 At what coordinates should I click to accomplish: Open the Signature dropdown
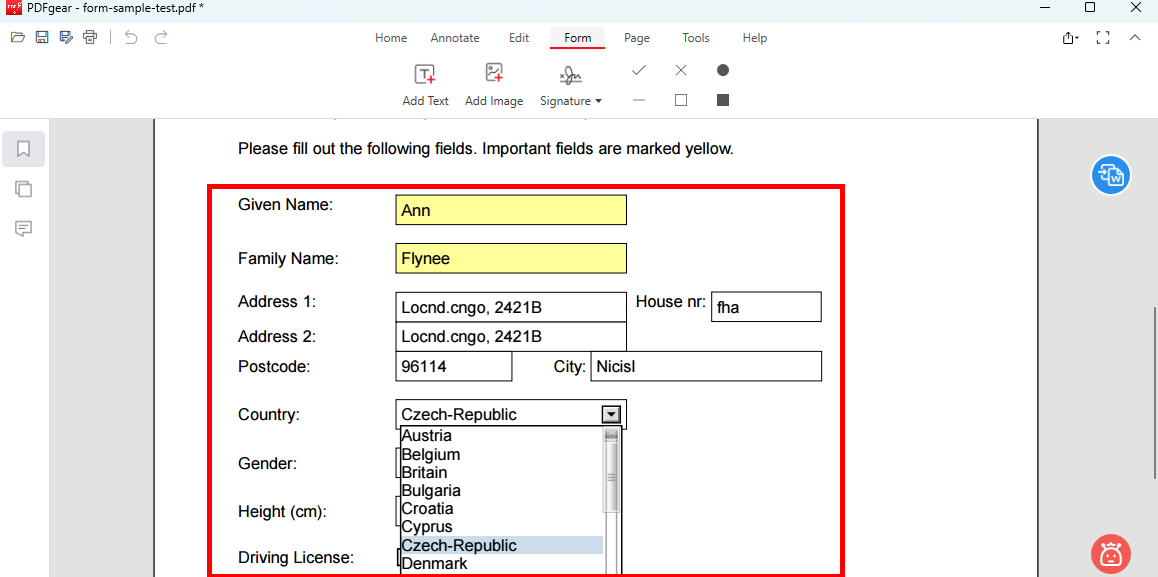click(571, 86)
